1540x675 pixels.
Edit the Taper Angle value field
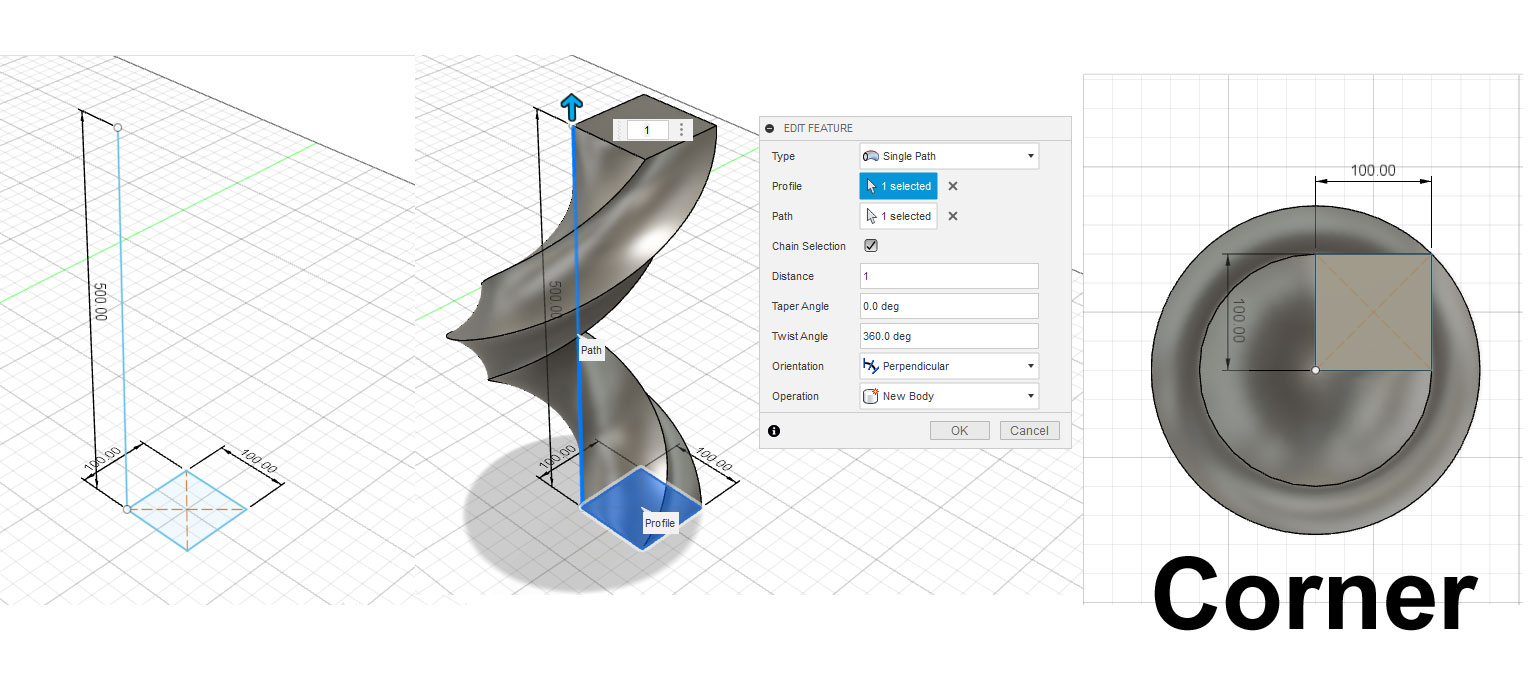point(948,306)
